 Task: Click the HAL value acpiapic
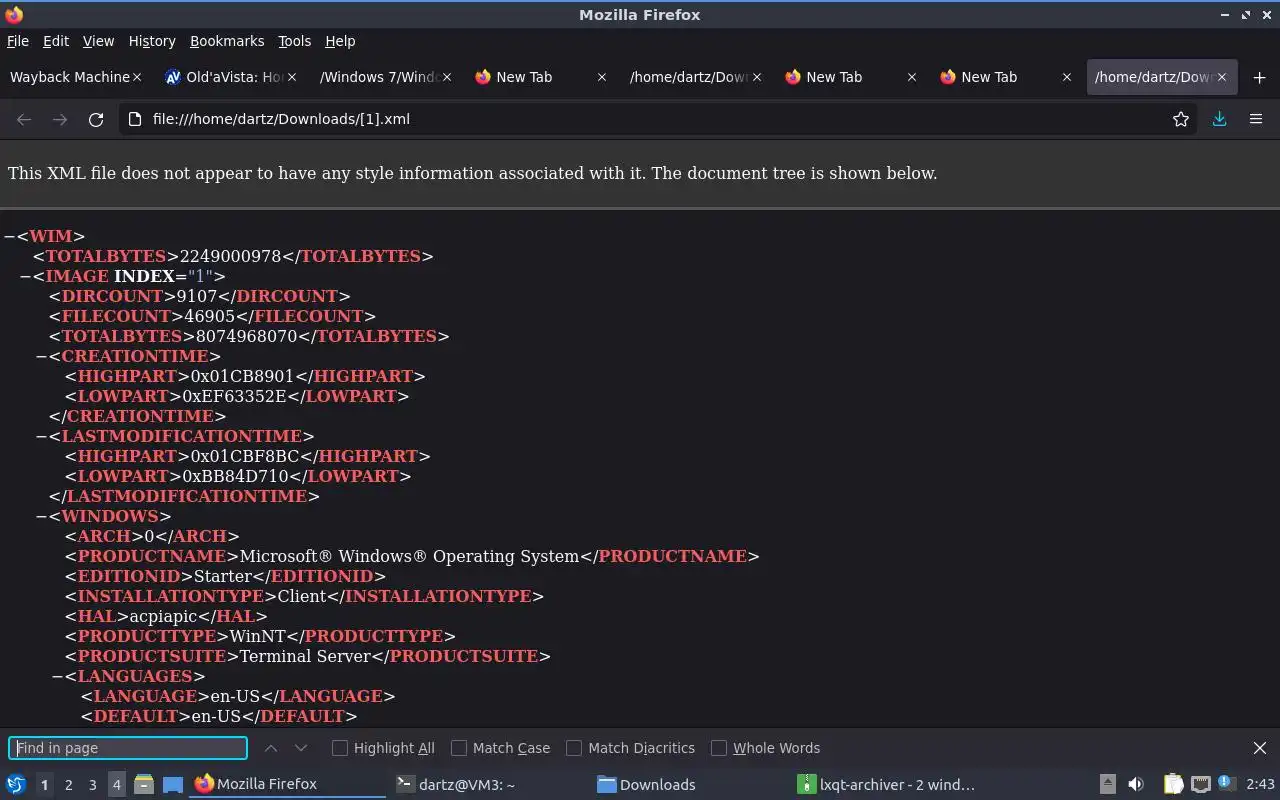pyautogui.click(x=163, y=616)
